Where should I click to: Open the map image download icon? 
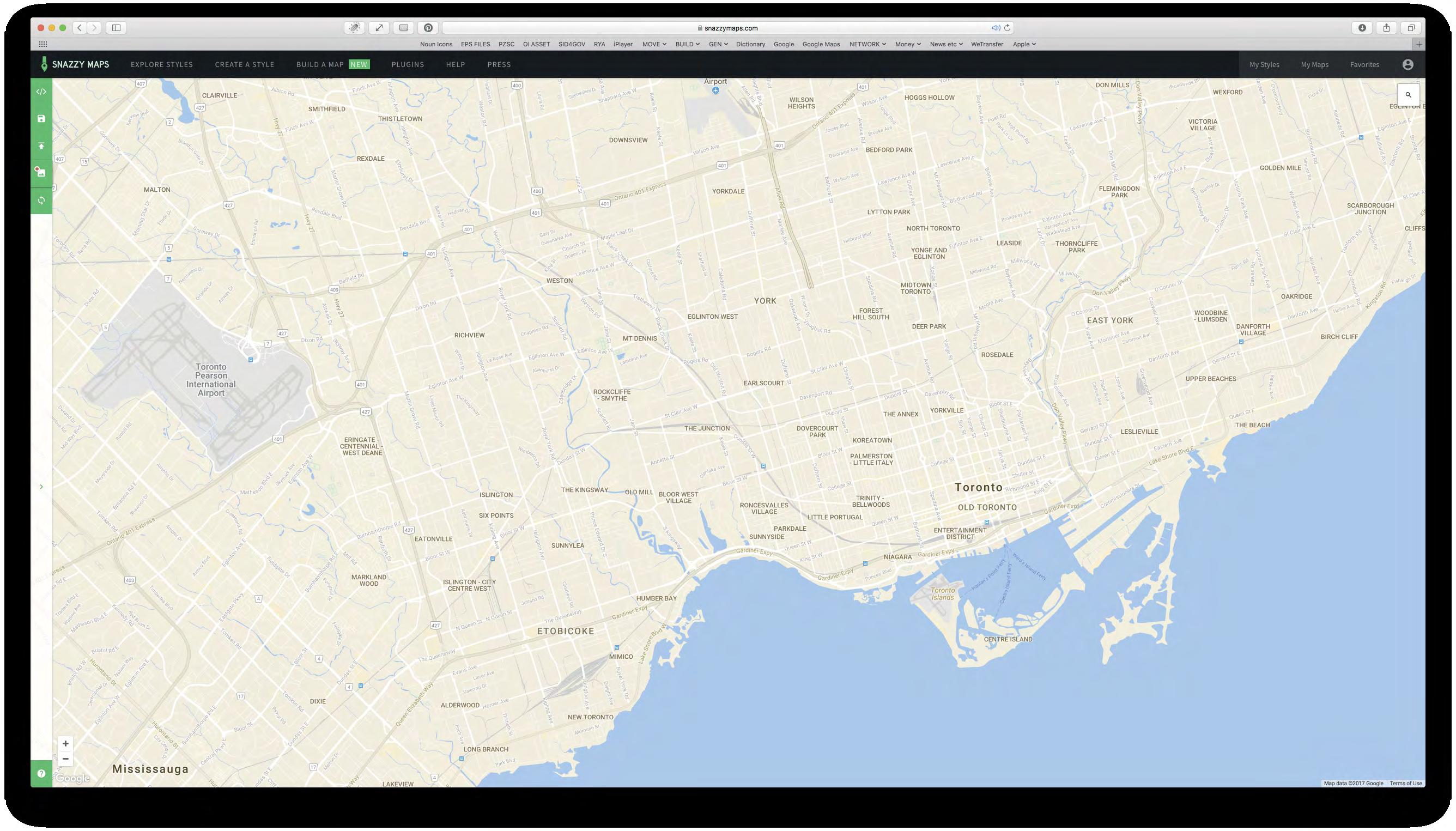click(41, 172)
